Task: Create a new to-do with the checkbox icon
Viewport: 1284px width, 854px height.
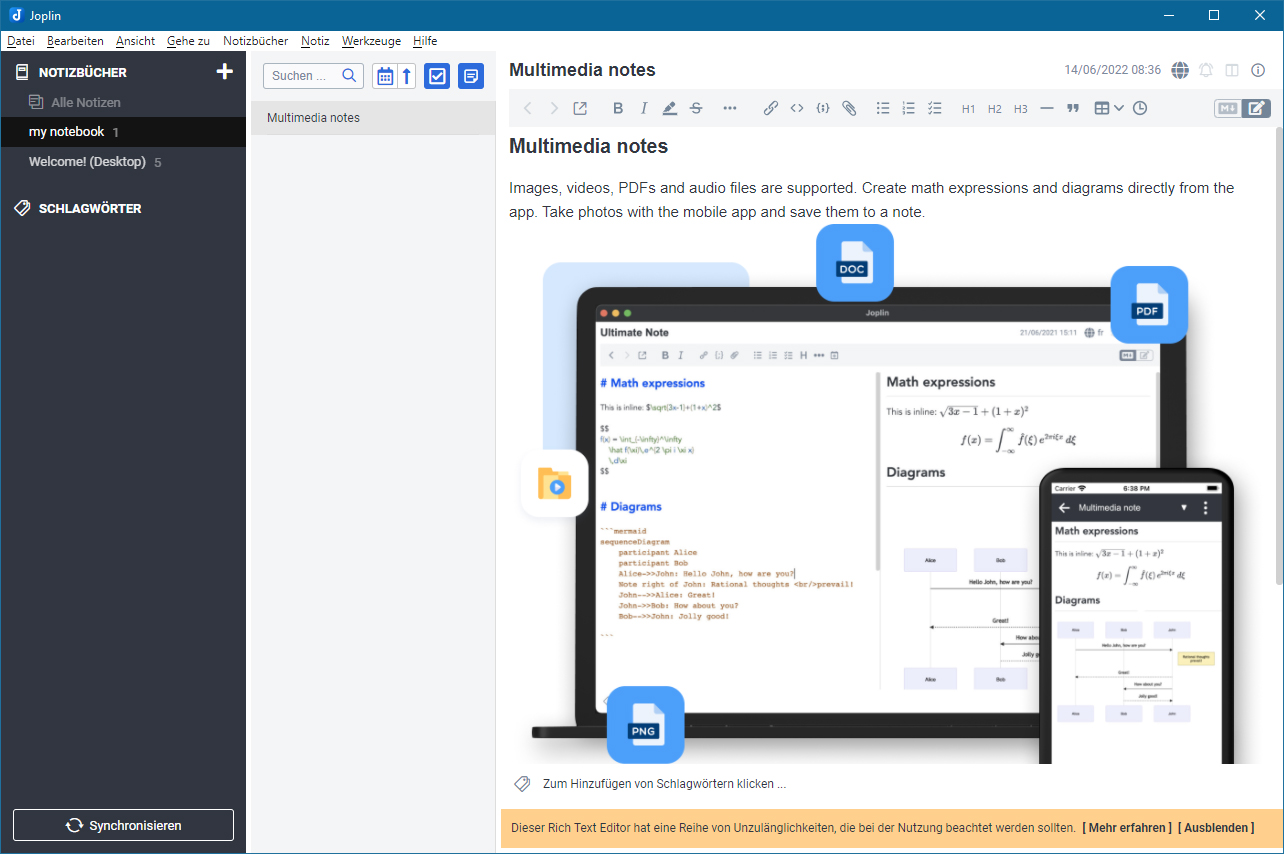Action: (437, 76)
